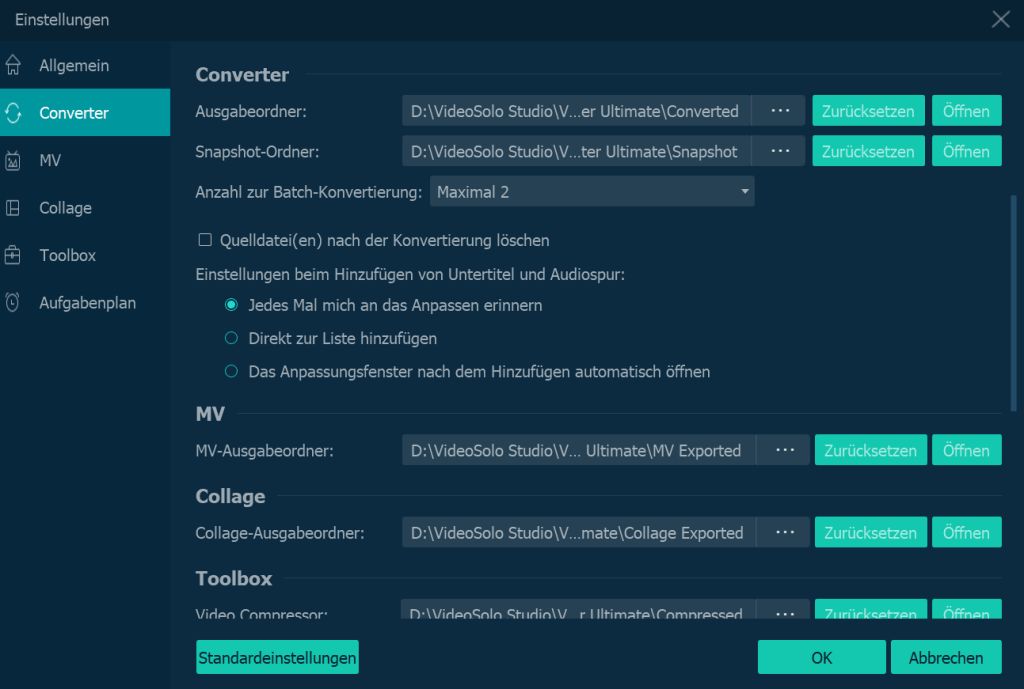The image size is (1024, 689).
Task: Choose 'Das Anpassungsfenster automatisch öffnen' radio option
Action: [231, 371]
